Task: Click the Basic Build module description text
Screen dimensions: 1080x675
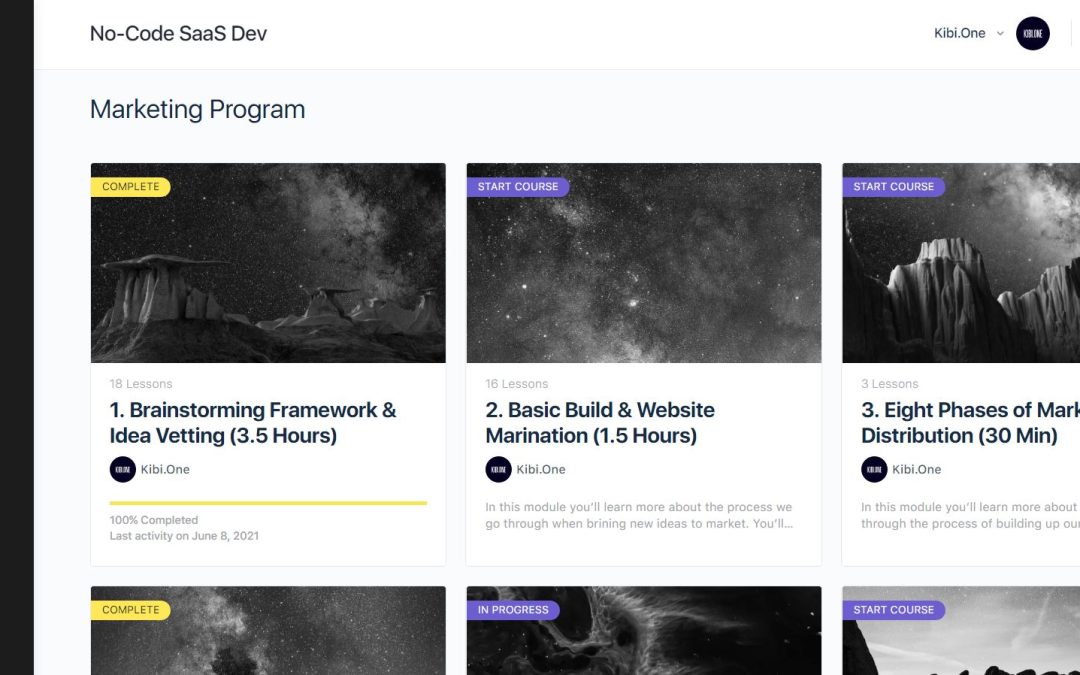Action: [x=639, y=515]
